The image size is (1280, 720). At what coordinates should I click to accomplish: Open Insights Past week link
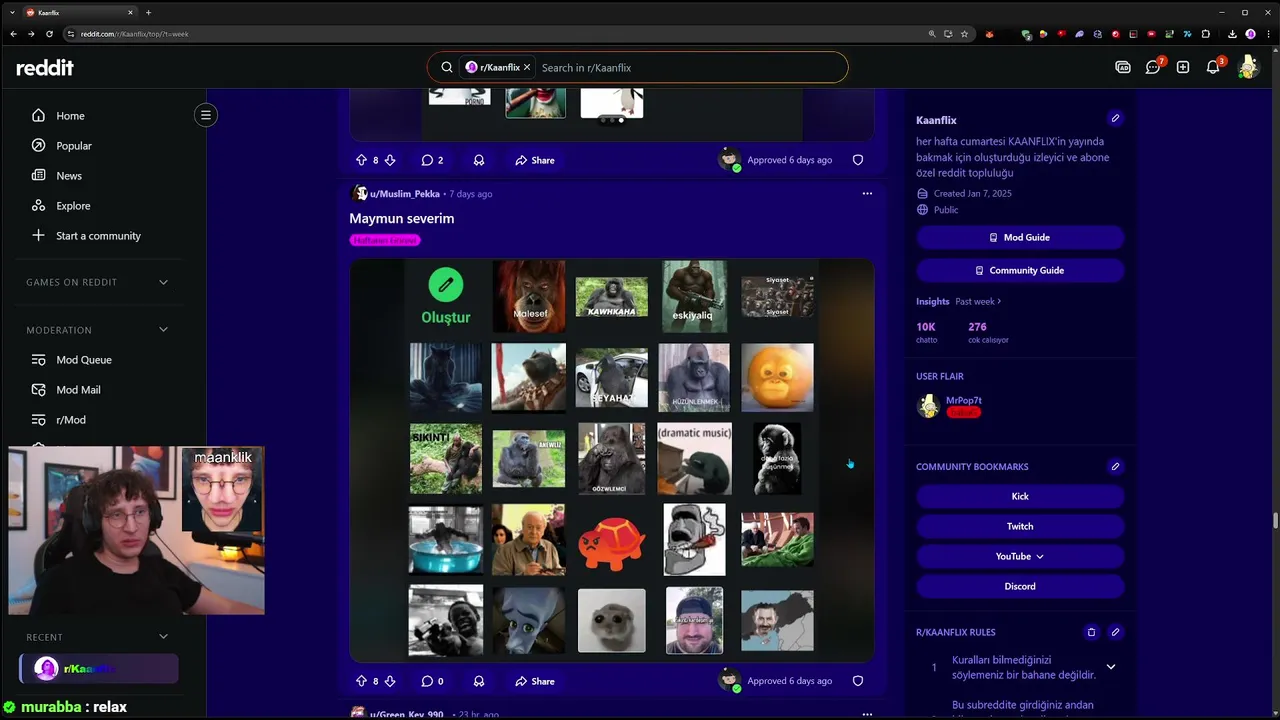click(978, 301)
